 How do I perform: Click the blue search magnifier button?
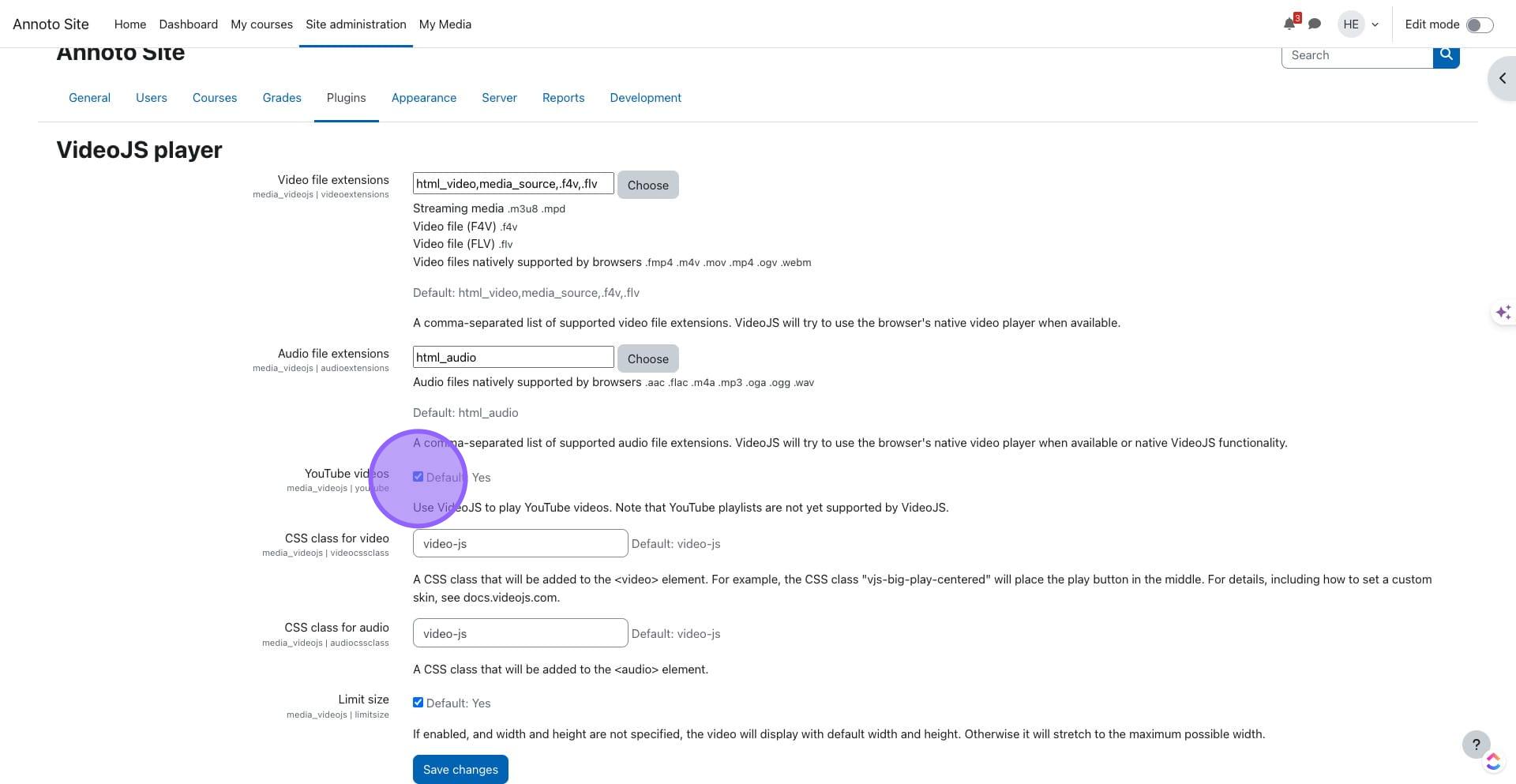pyautogui.click(x=1446, y=55)
